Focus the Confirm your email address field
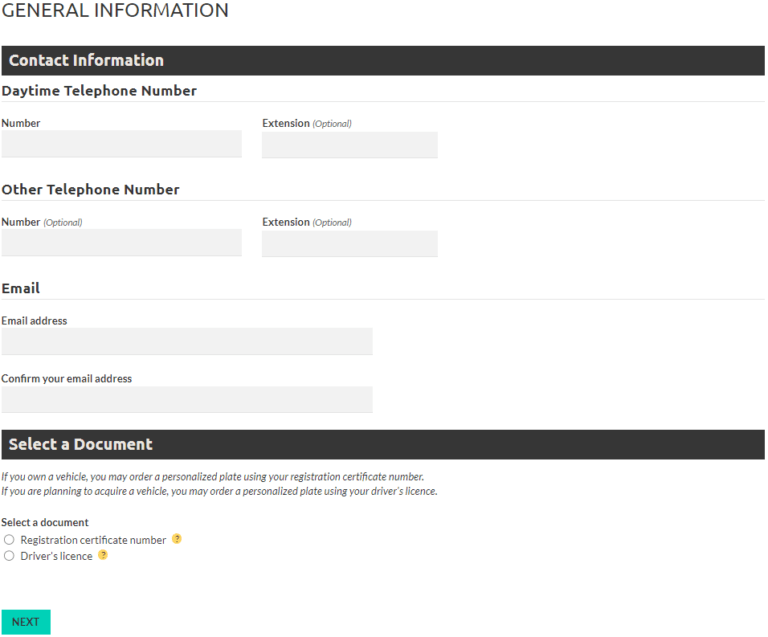Image resolution: width=768 pixels, height=637 pixels. point(187,400)
